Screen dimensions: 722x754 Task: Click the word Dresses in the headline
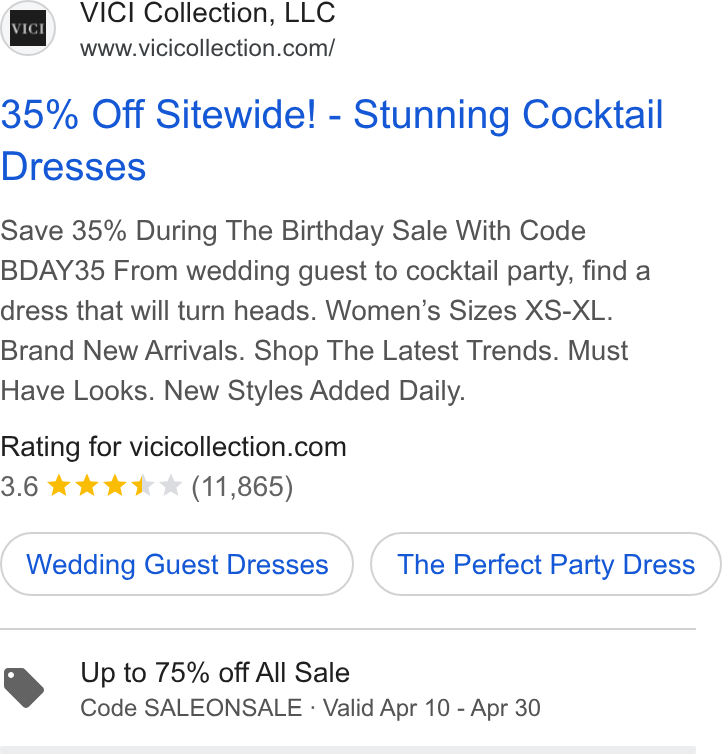click(73, 166)
